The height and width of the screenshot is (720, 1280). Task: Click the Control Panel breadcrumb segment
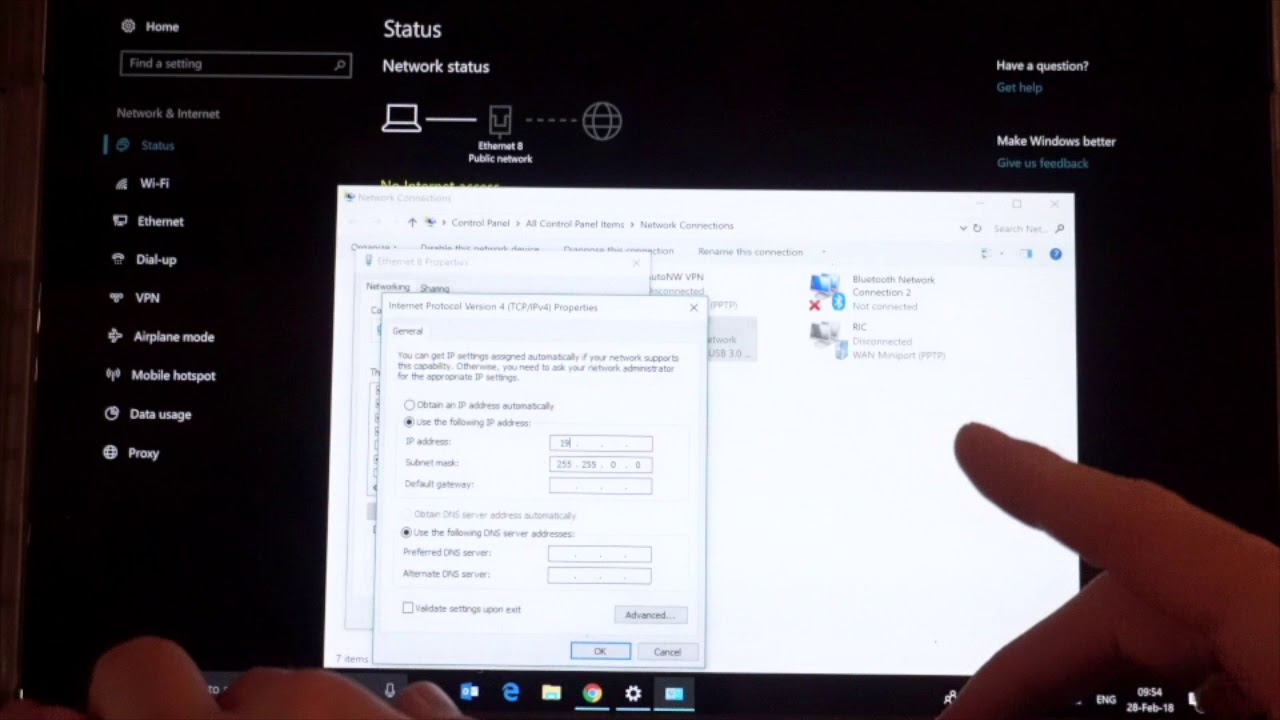[480, 224]
